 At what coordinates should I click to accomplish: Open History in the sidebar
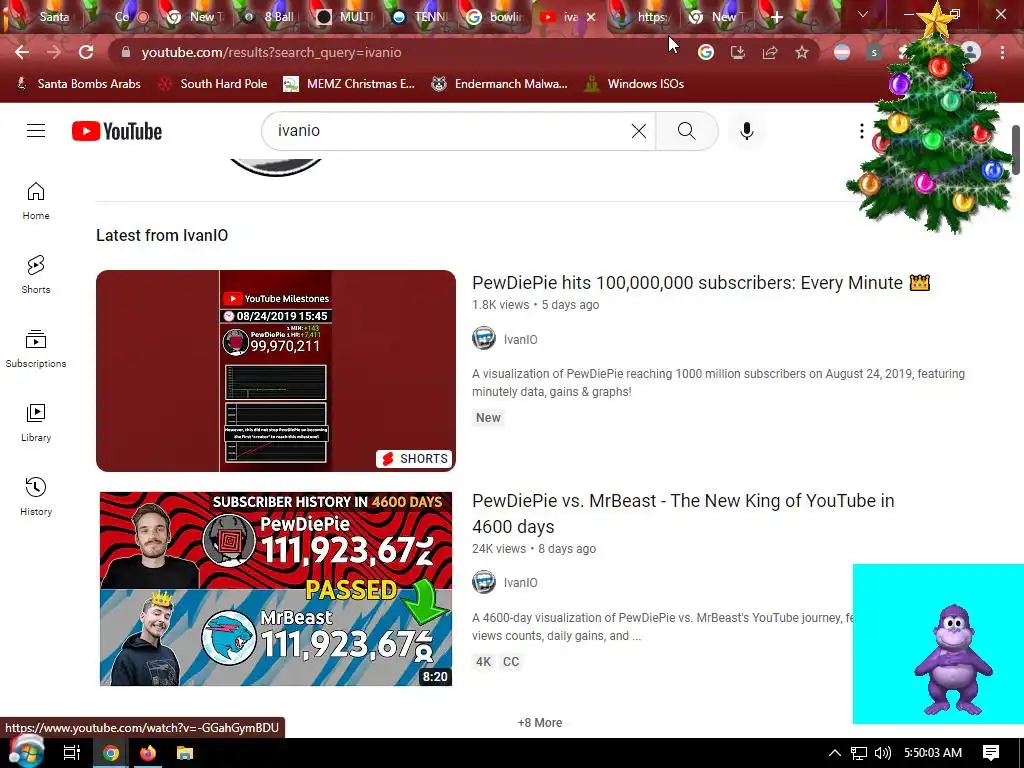(36, 496)
